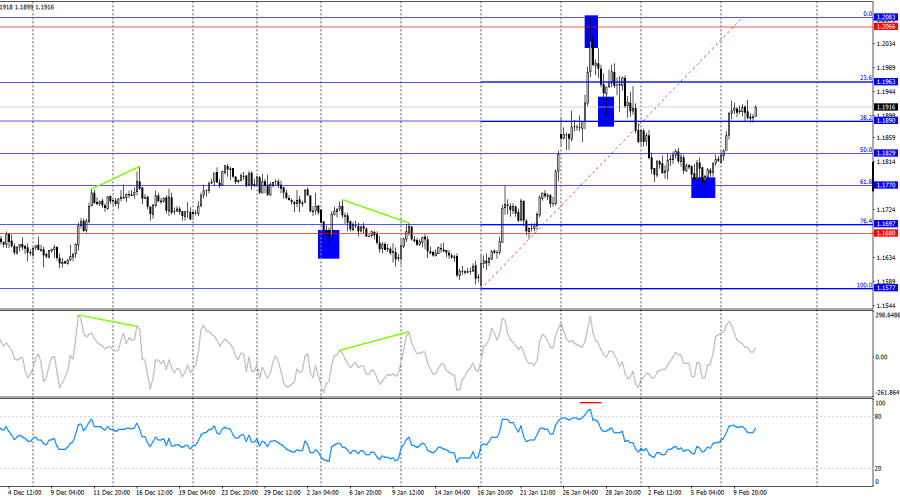
Task: Click the 1.1634 value on price scale
Action: click(x=886, y=258)
